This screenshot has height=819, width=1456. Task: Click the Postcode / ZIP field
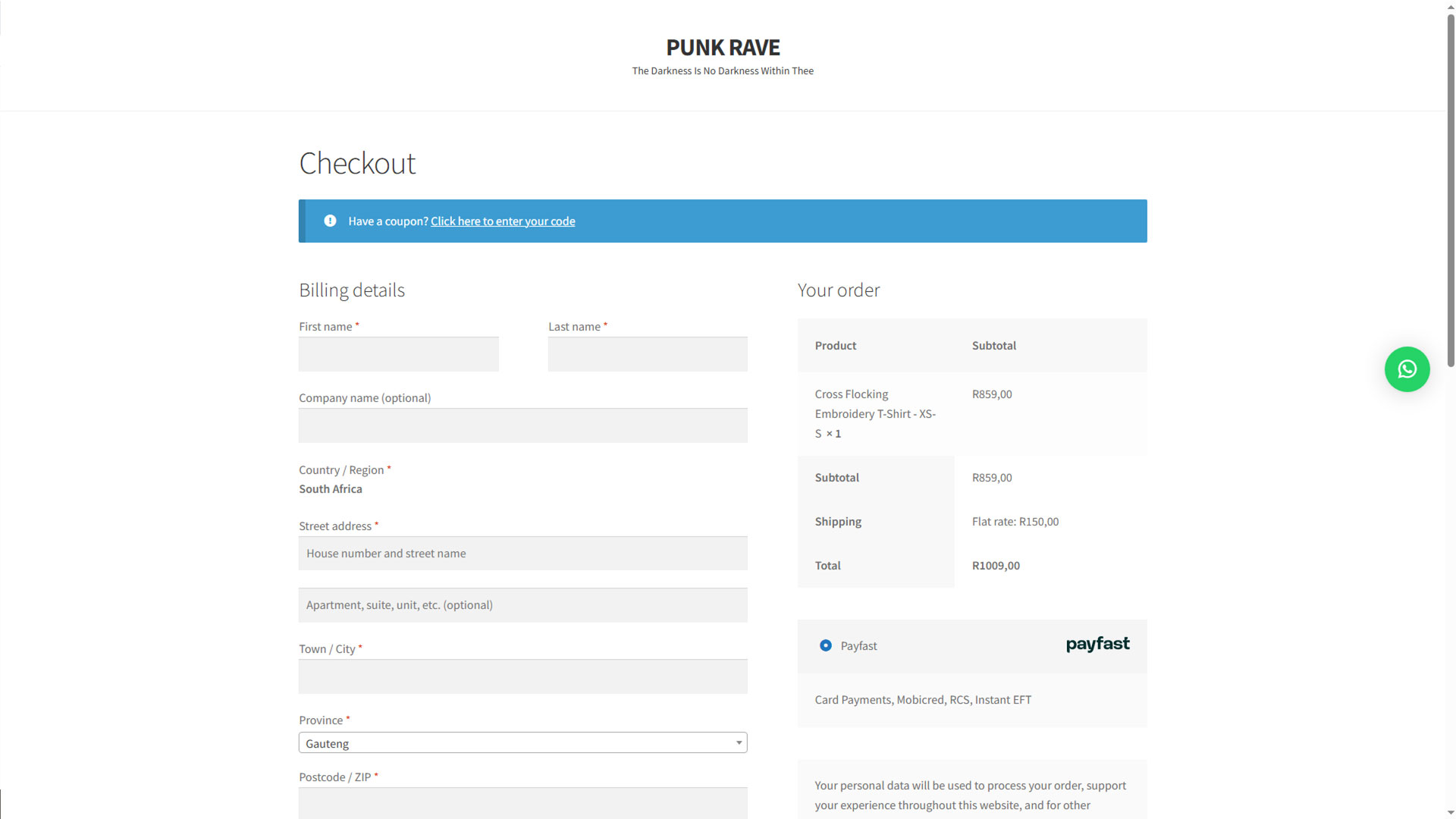tap(522, 803)
